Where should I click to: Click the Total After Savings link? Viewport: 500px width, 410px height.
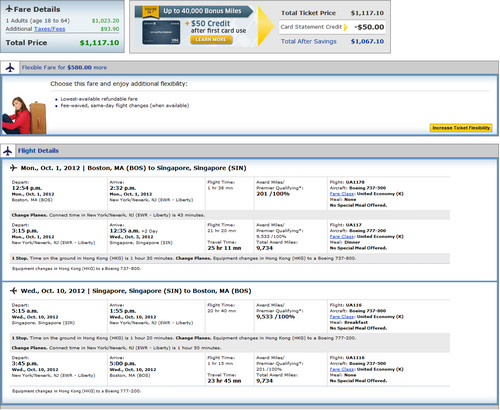(x=309, y=41)
